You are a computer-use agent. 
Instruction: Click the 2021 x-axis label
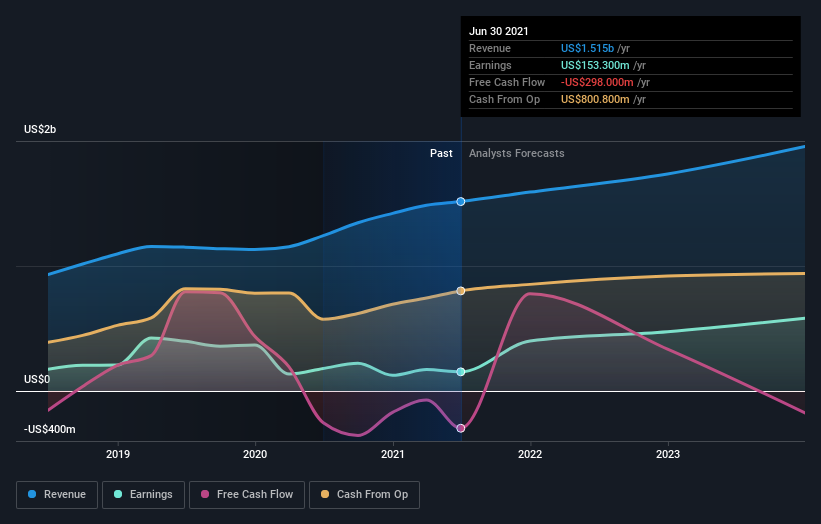393,454
